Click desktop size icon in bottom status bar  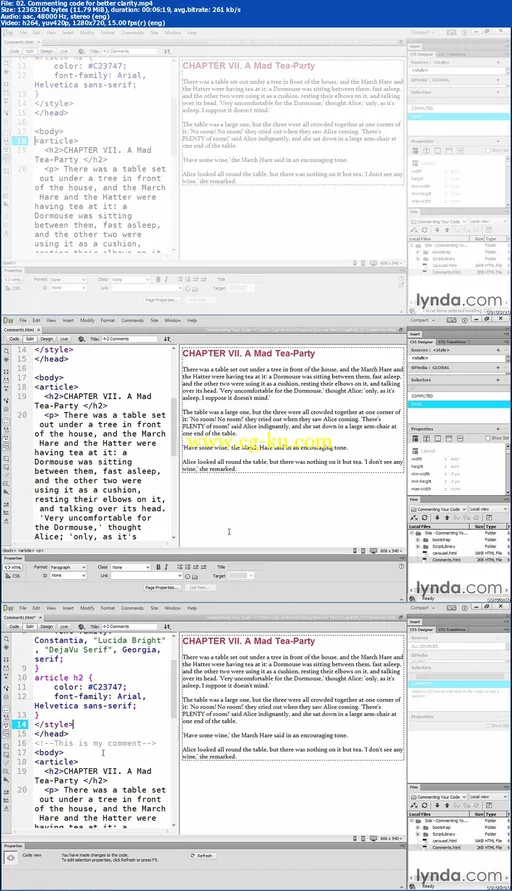[x=373, y=838]
